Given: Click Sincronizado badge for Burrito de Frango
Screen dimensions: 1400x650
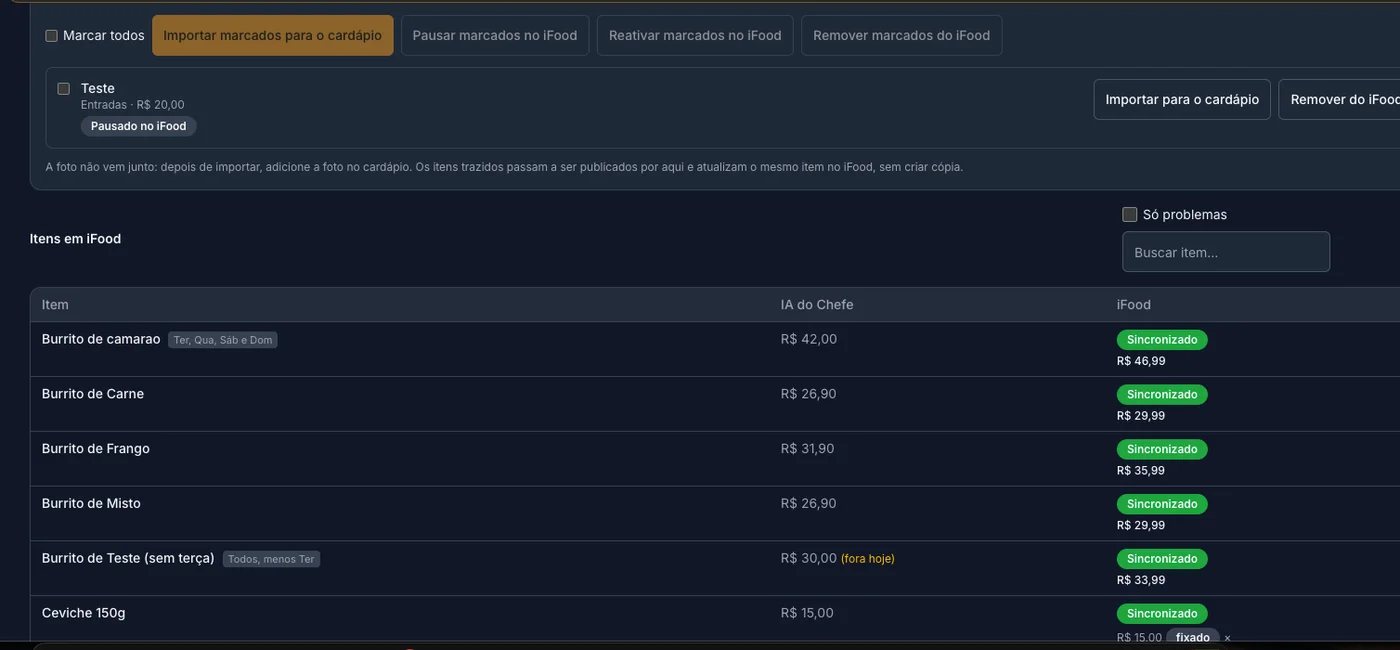Looking at the screenshot, I should 1162,449.
